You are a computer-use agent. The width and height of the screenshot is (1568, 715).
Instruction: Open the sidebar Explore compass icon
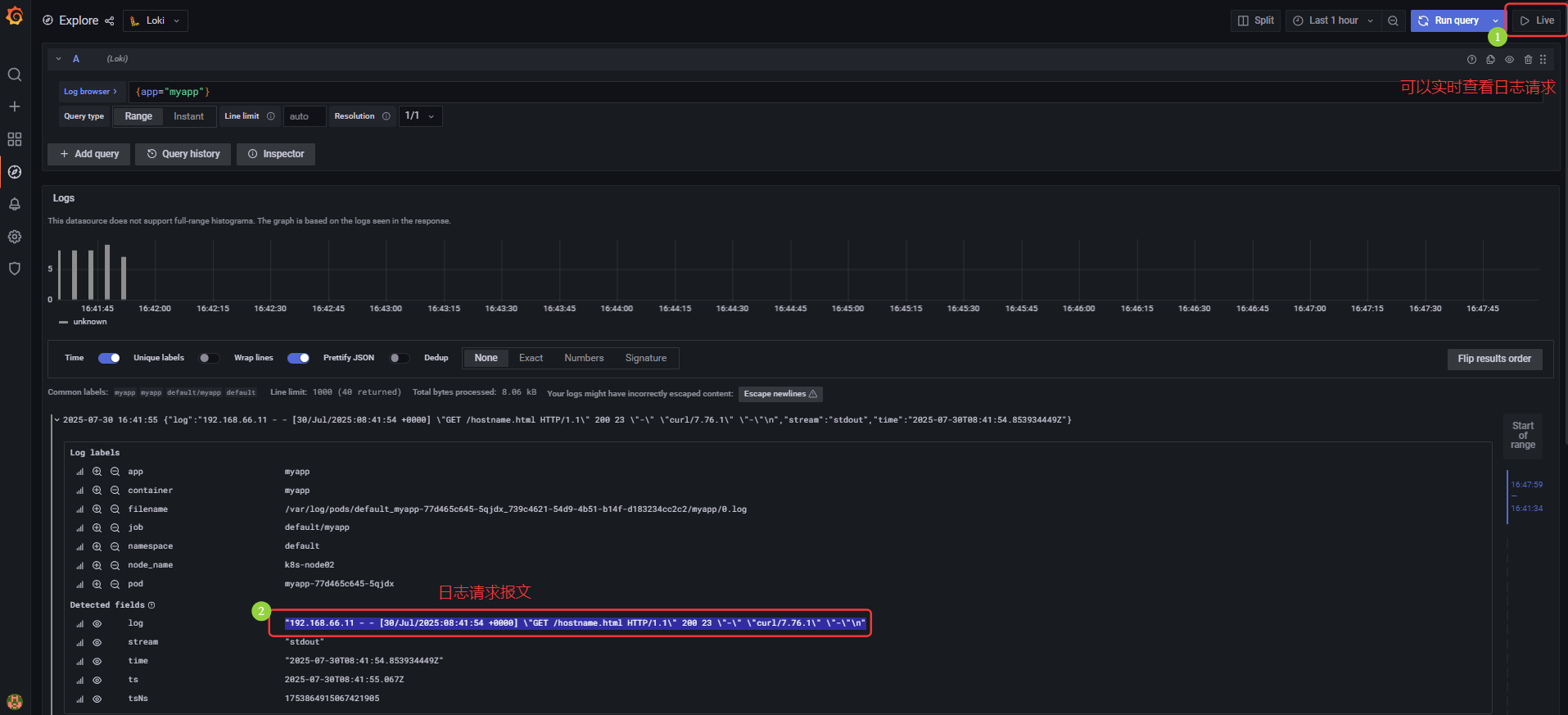[15, 172]
